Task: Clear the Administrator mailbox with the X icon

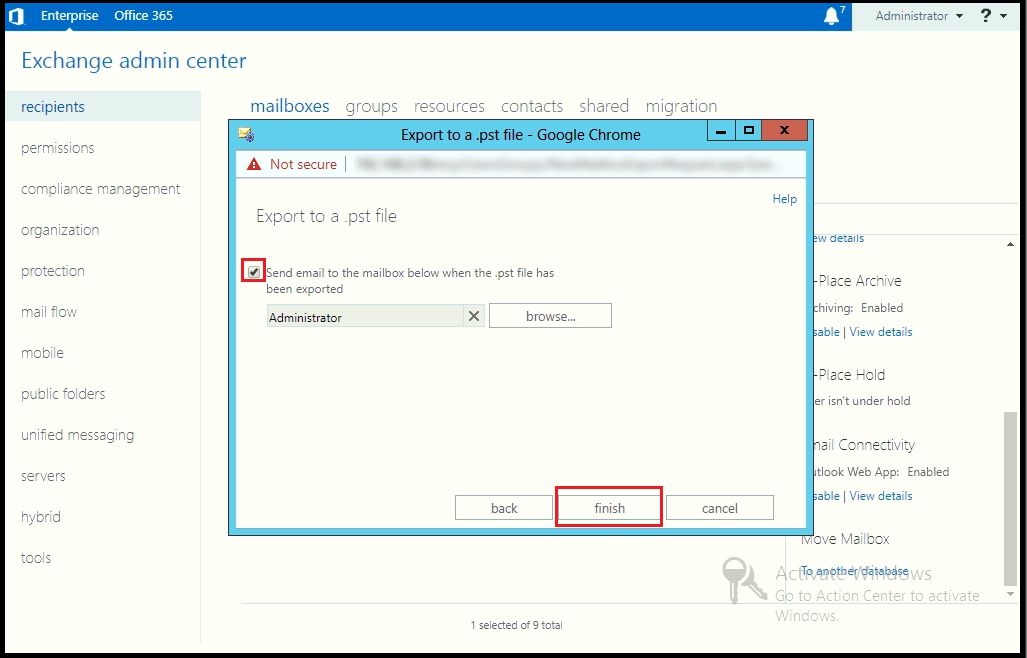Action: click(474, 317)
